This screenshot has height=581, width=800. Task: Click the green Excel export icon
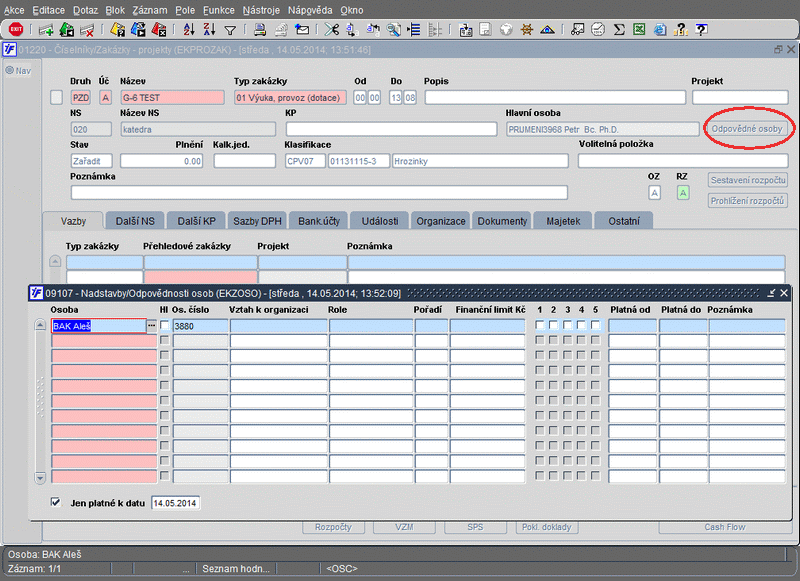(638, 30)
